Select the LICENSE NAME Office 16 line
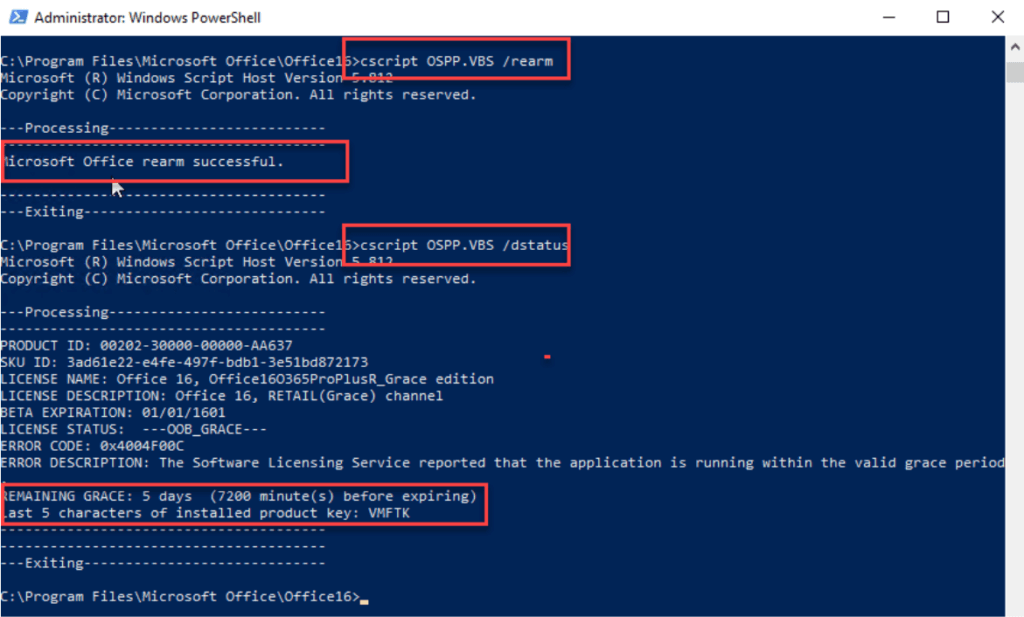 [x=245, y=378]
